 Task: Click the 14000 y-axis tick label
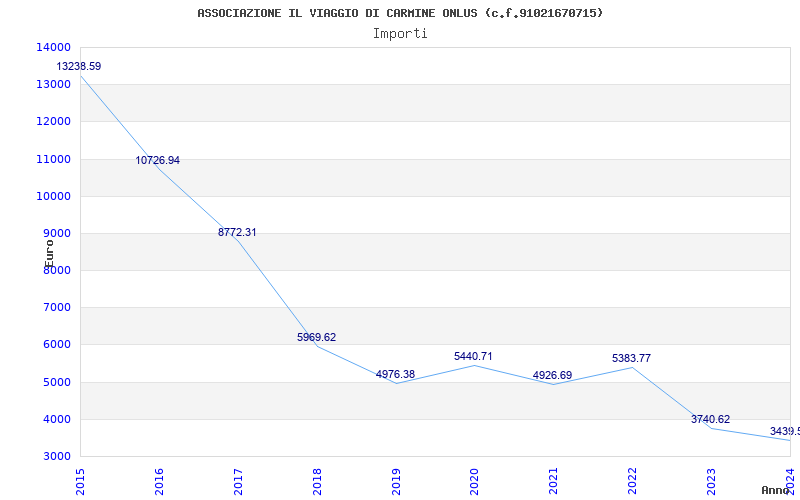(53, 47)
